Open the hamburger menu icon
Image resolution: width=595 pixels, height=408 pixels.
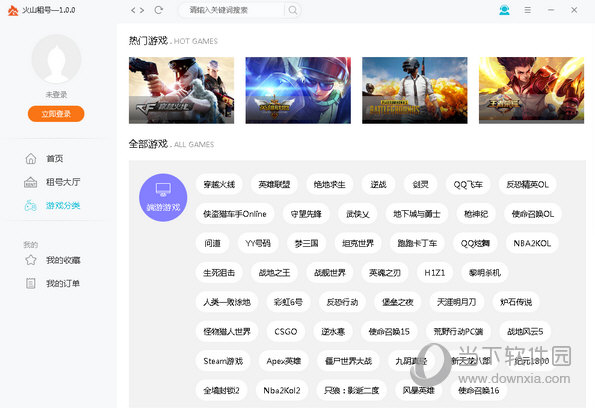[527, 10]
